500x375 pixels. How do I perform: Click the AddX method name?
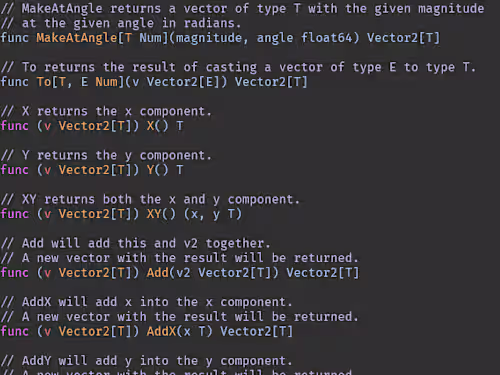pos(161,331)
